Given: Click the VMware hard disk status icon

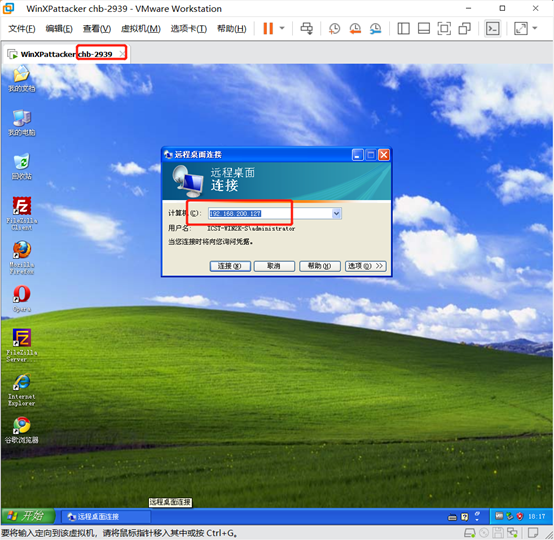Looking at the screenshot, I should click(470, 533).
